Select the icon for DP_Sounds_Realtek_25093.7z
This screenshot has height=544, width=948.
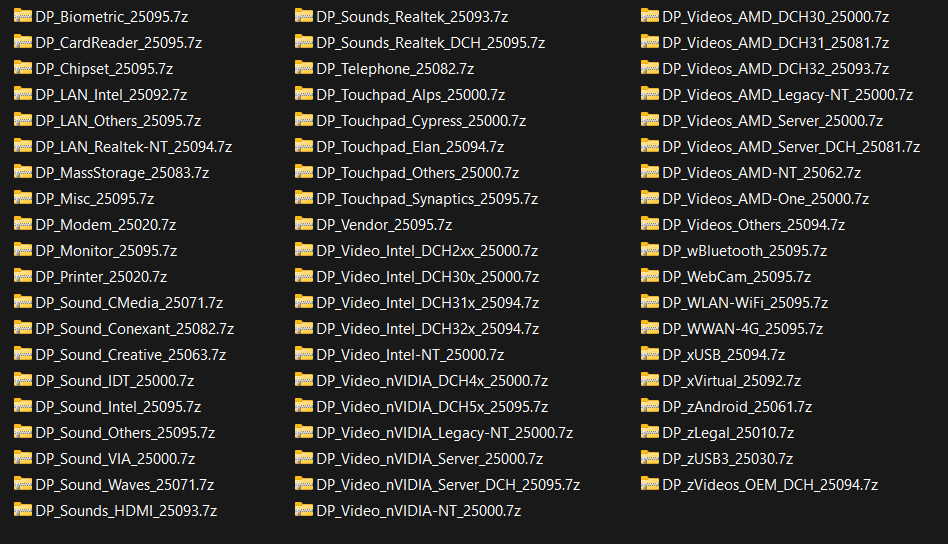(x=303, y=16)
